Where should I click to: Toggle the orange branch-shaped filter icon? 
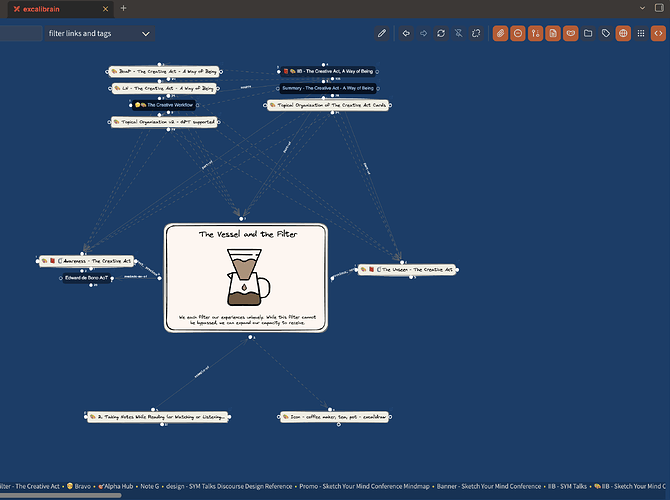pos(535,33)
